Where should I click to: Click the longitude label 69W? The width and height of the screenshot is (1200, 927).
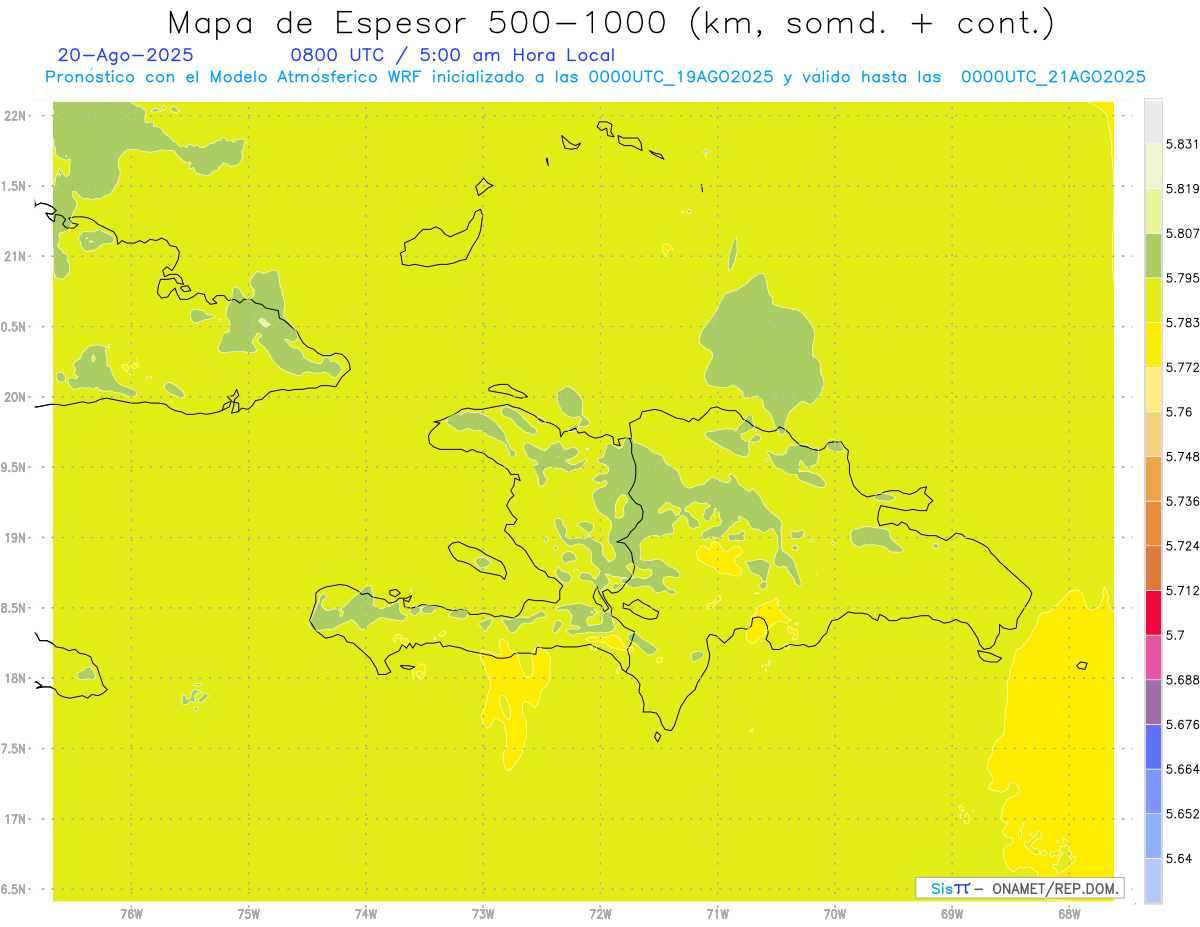coord(951,913)
